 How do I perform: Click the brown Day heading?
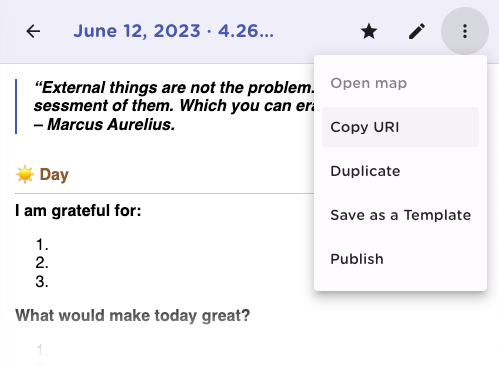pyautogui.click(x=54, y=175)
